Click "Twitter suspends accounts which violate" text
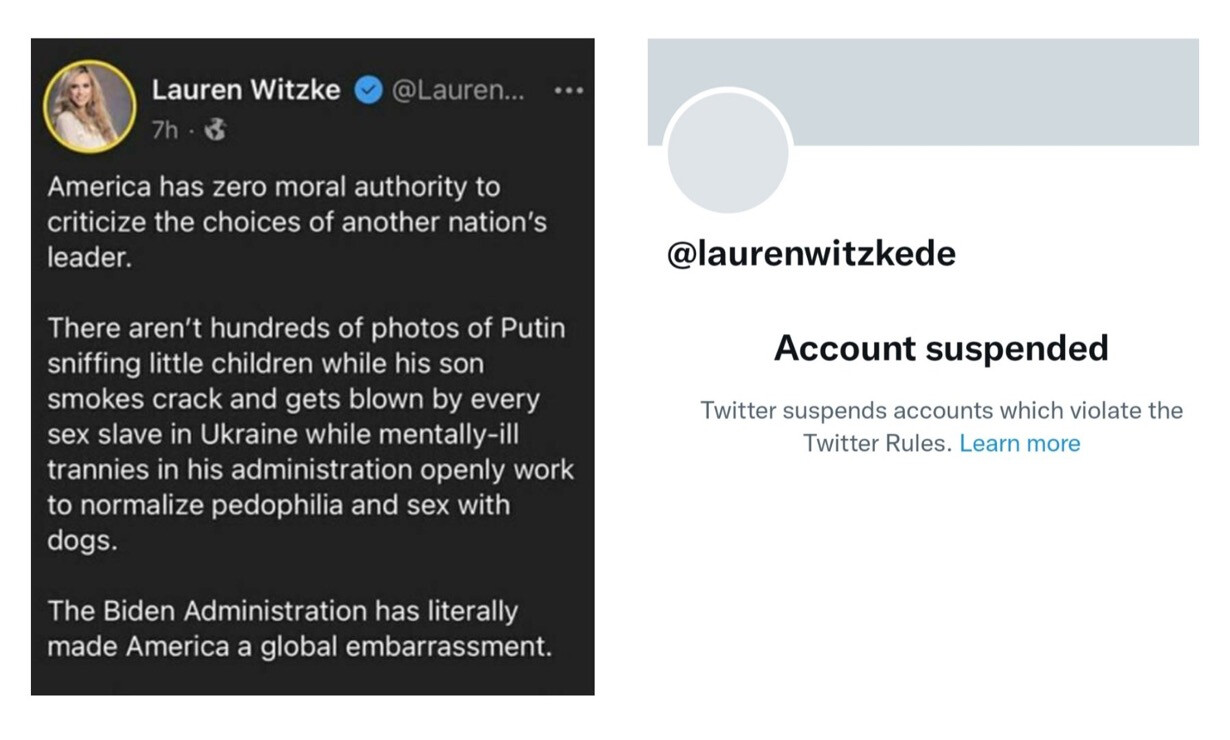Image resolution: width=1230 pixels, height=740 pixels. coord(941,410)
